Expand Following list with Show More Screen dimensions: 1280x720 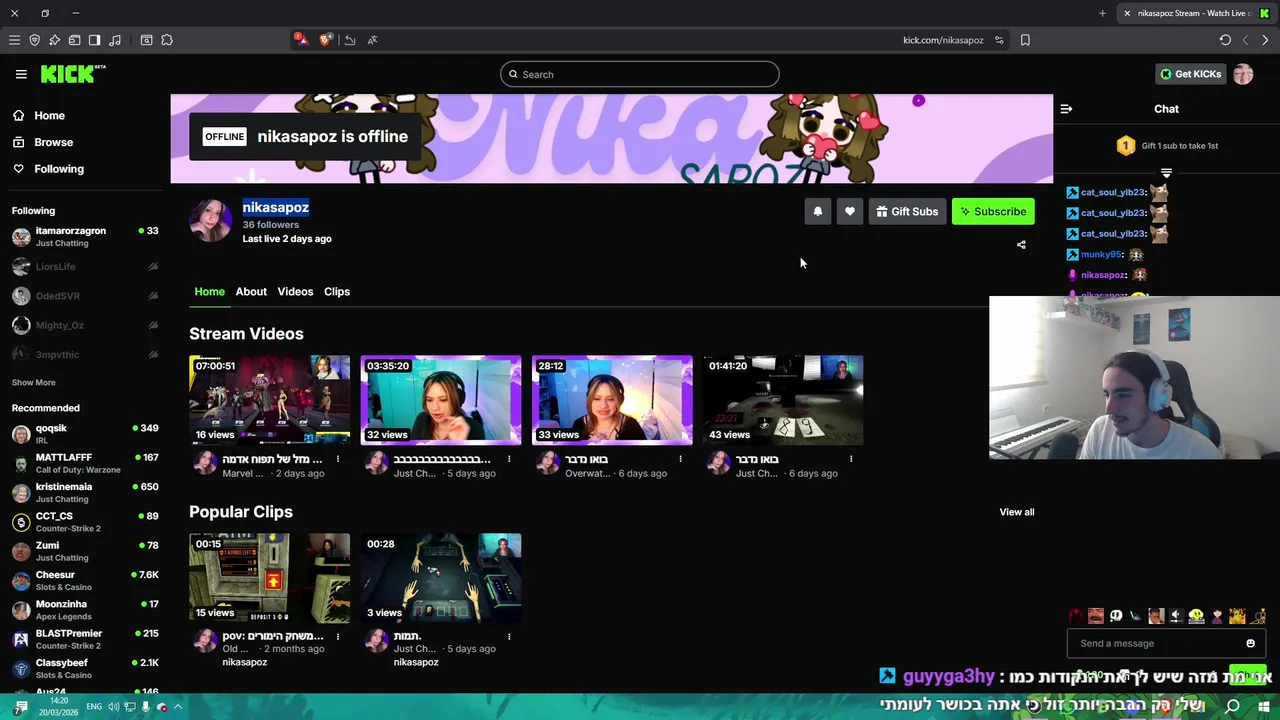point(34,382)
